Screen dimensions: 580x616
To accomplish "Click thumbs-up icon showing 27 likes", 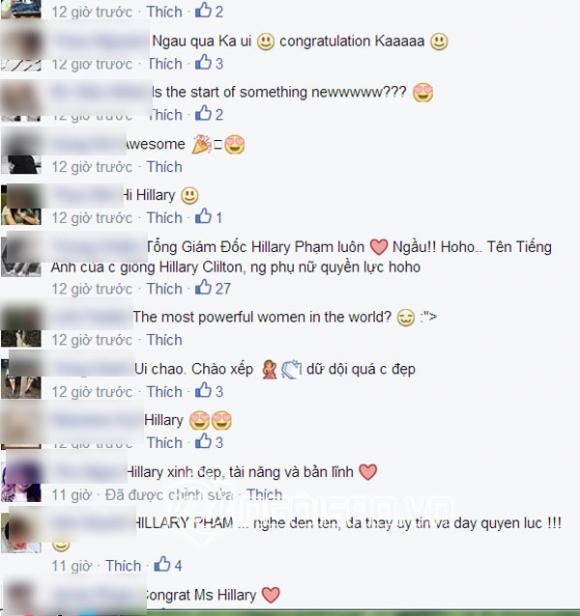I will coord(203,288).
